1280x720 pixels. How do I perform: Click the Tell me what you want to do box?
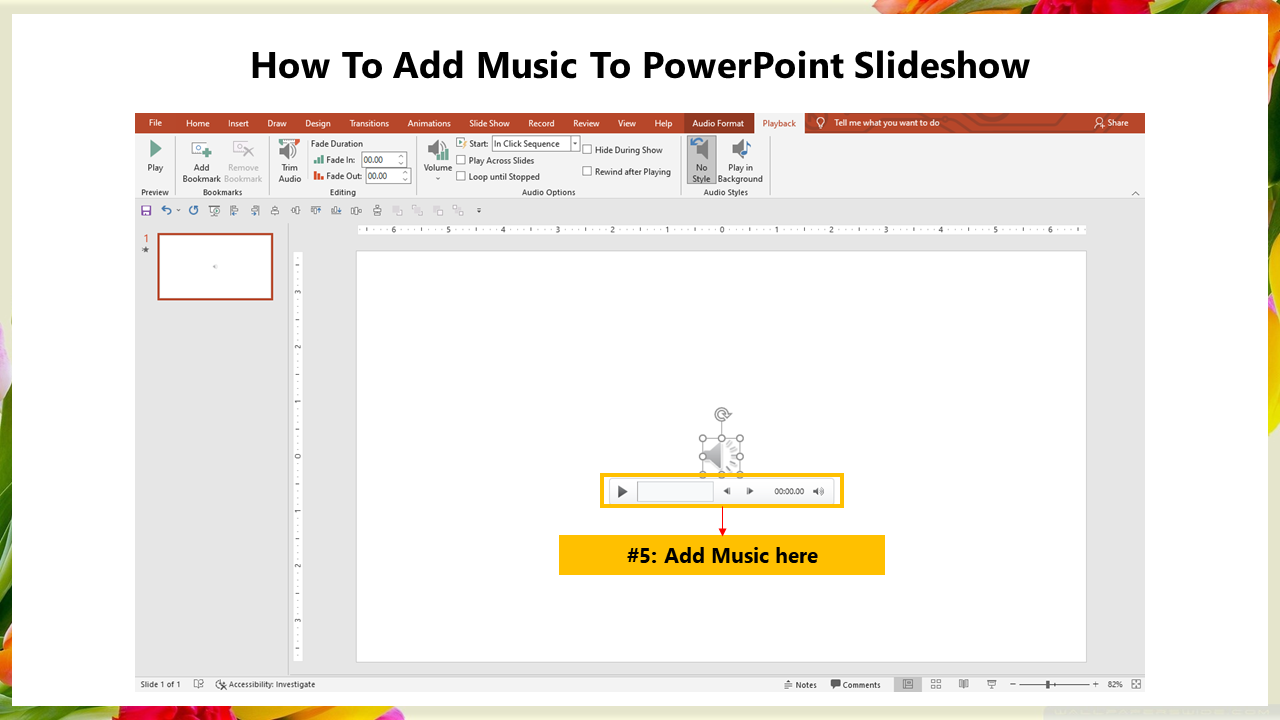[x=887, y=123]
